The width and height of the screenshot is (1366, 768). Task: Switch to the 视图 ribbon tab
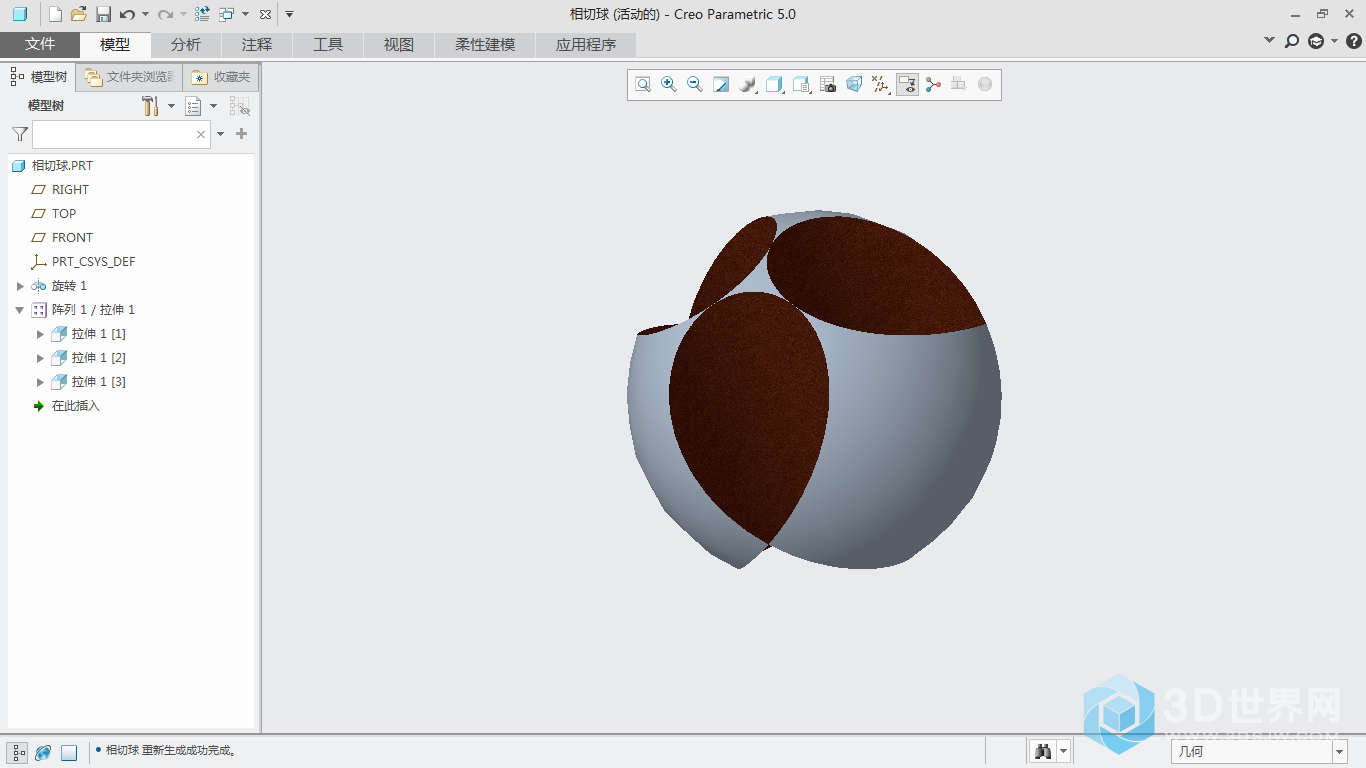399,45
